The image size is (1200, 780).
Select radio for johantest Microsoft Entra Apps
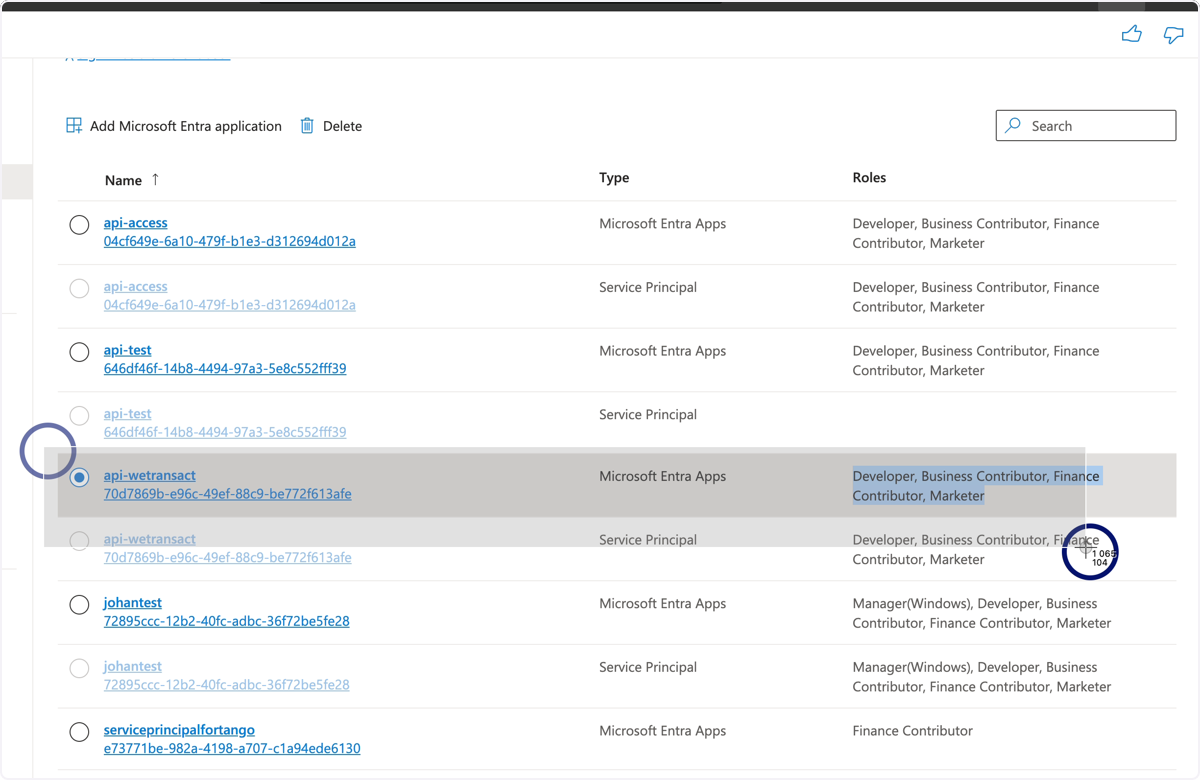click(79, 605)
